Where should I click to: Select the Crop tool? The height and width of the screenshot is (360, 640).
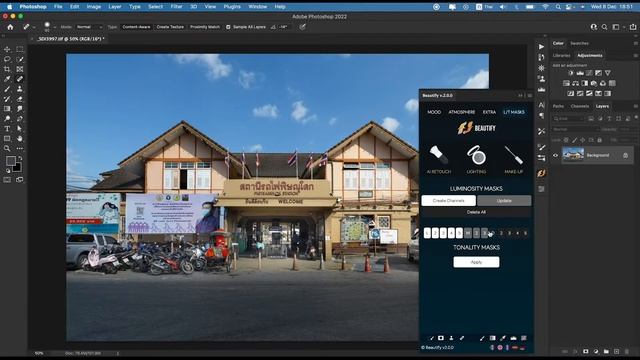click(7, 69)
